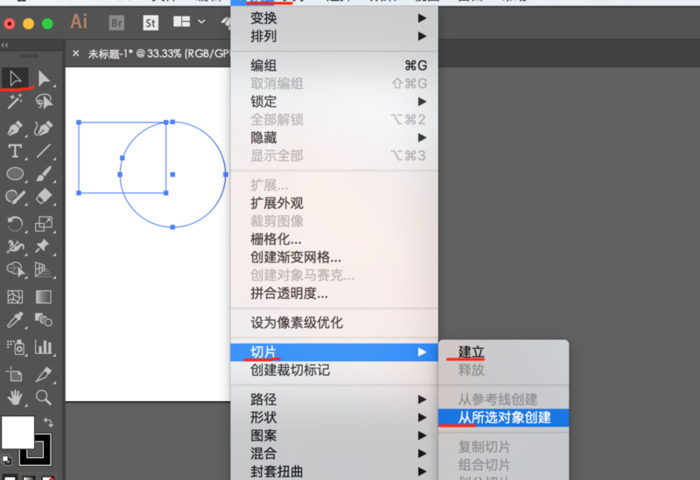Select the Zoom magnifier tool

point(44,397)
